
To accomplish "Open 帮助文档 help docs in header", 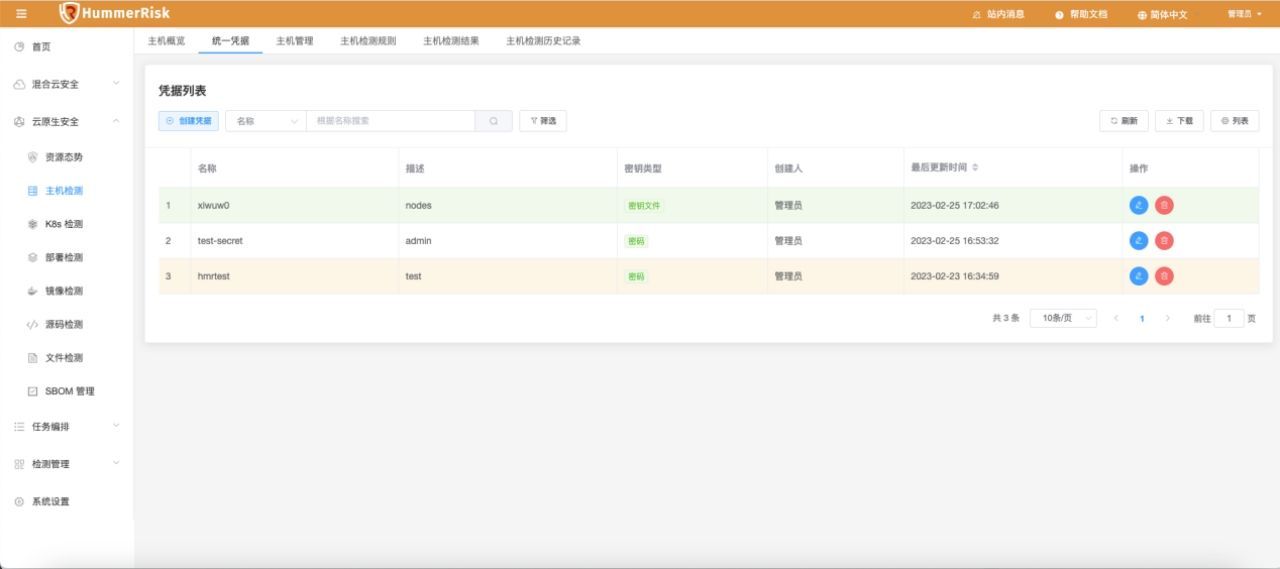I will tap(1081, 14).
